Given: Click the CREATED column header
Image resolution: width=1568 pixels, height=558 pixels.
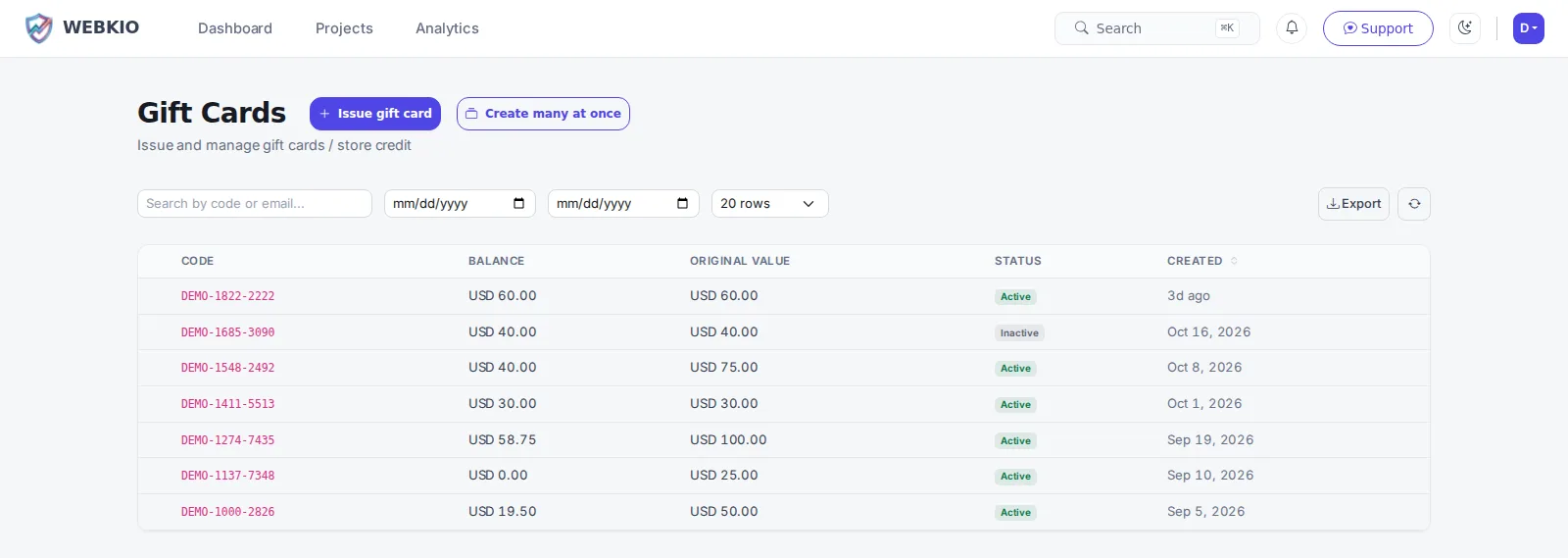Looking at the screenshot, I should point(1195,261).
